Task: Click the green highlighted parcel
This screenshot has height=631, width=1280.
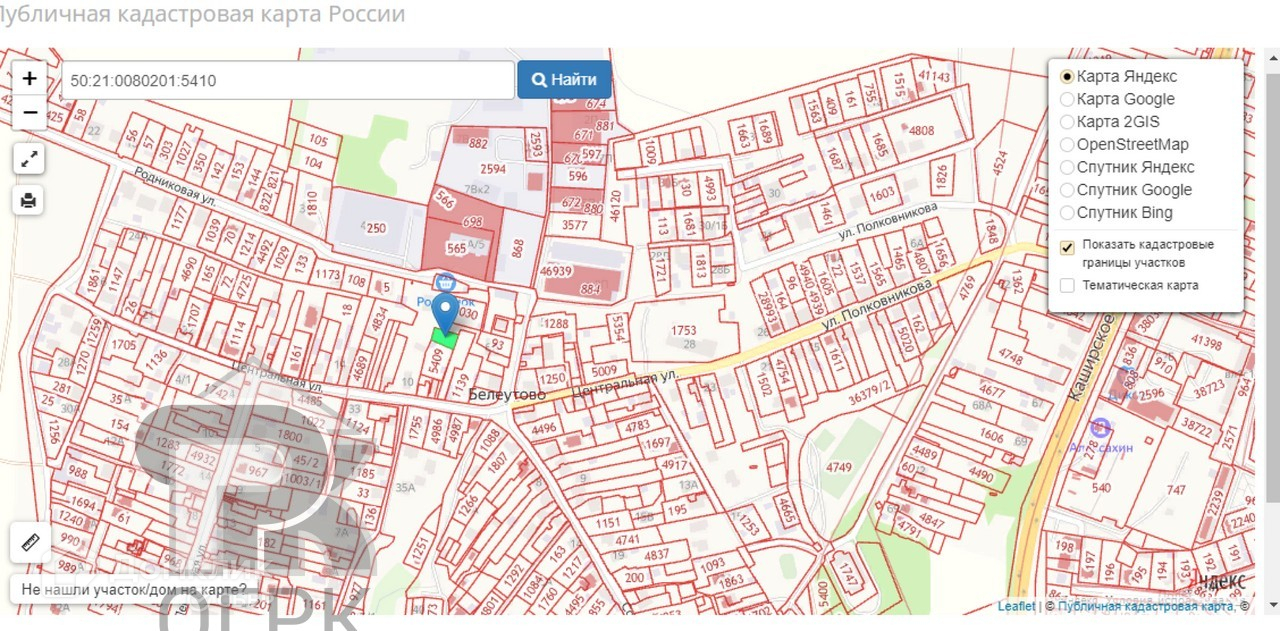Action: point(445,339)
